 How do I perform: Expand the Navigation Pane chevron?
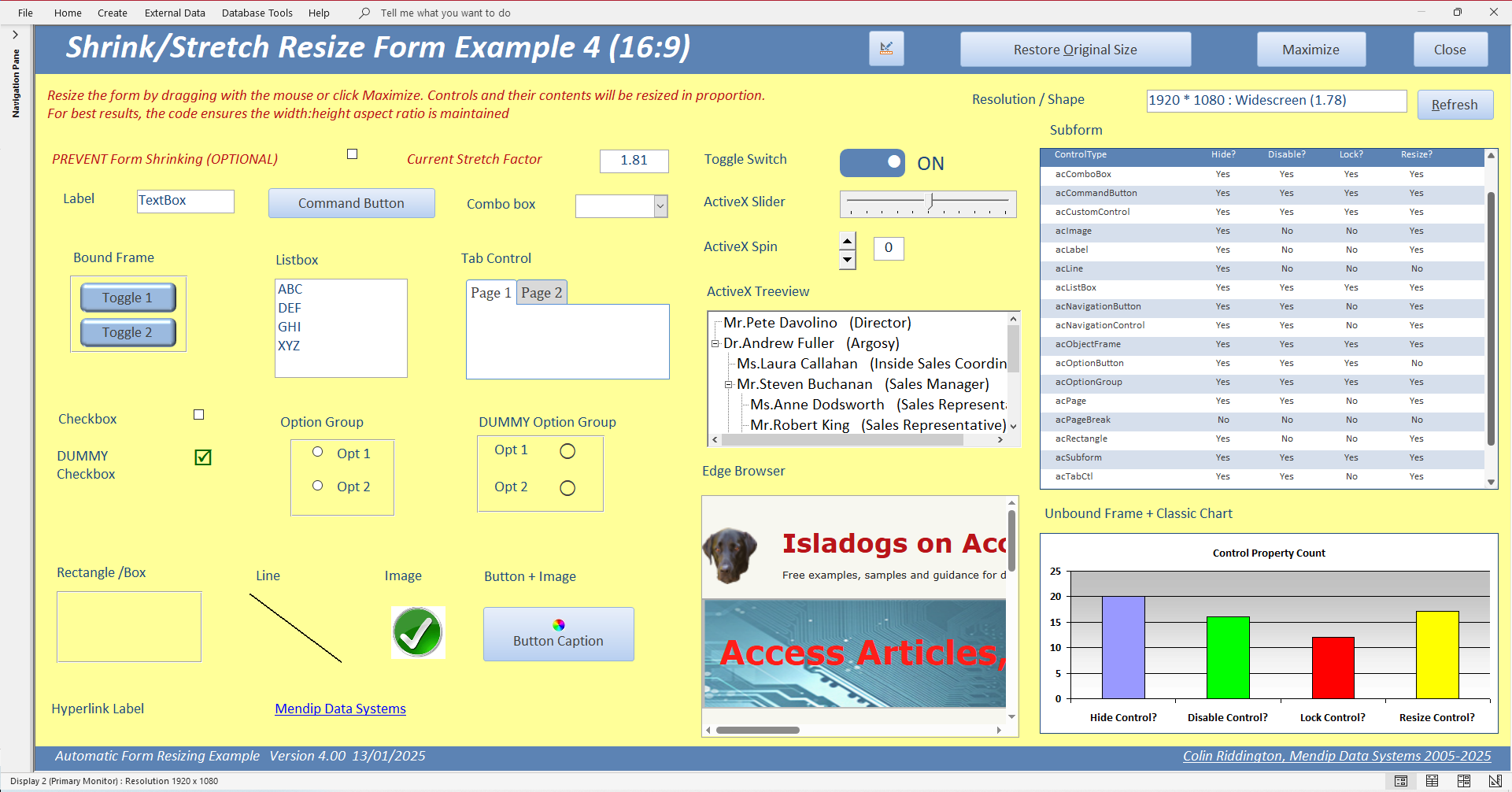[15, 35]
